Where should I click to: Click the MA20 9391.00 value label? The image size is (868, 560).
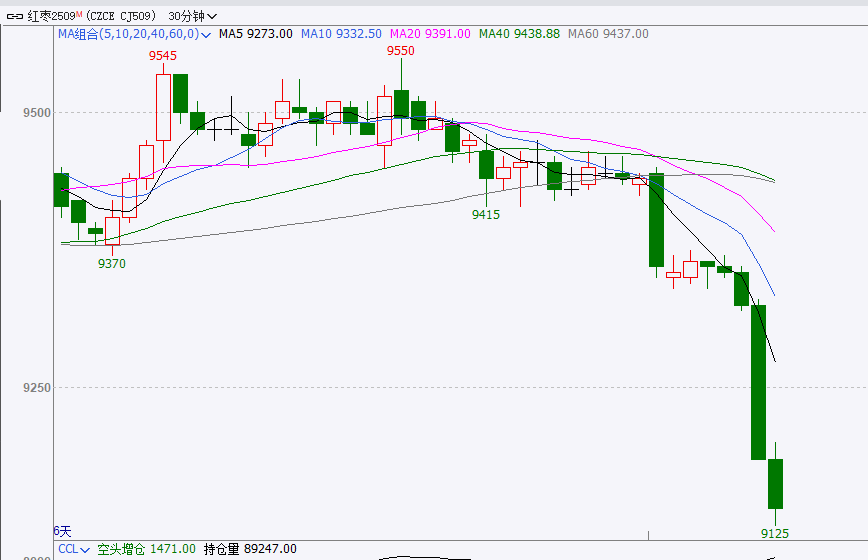430,34
